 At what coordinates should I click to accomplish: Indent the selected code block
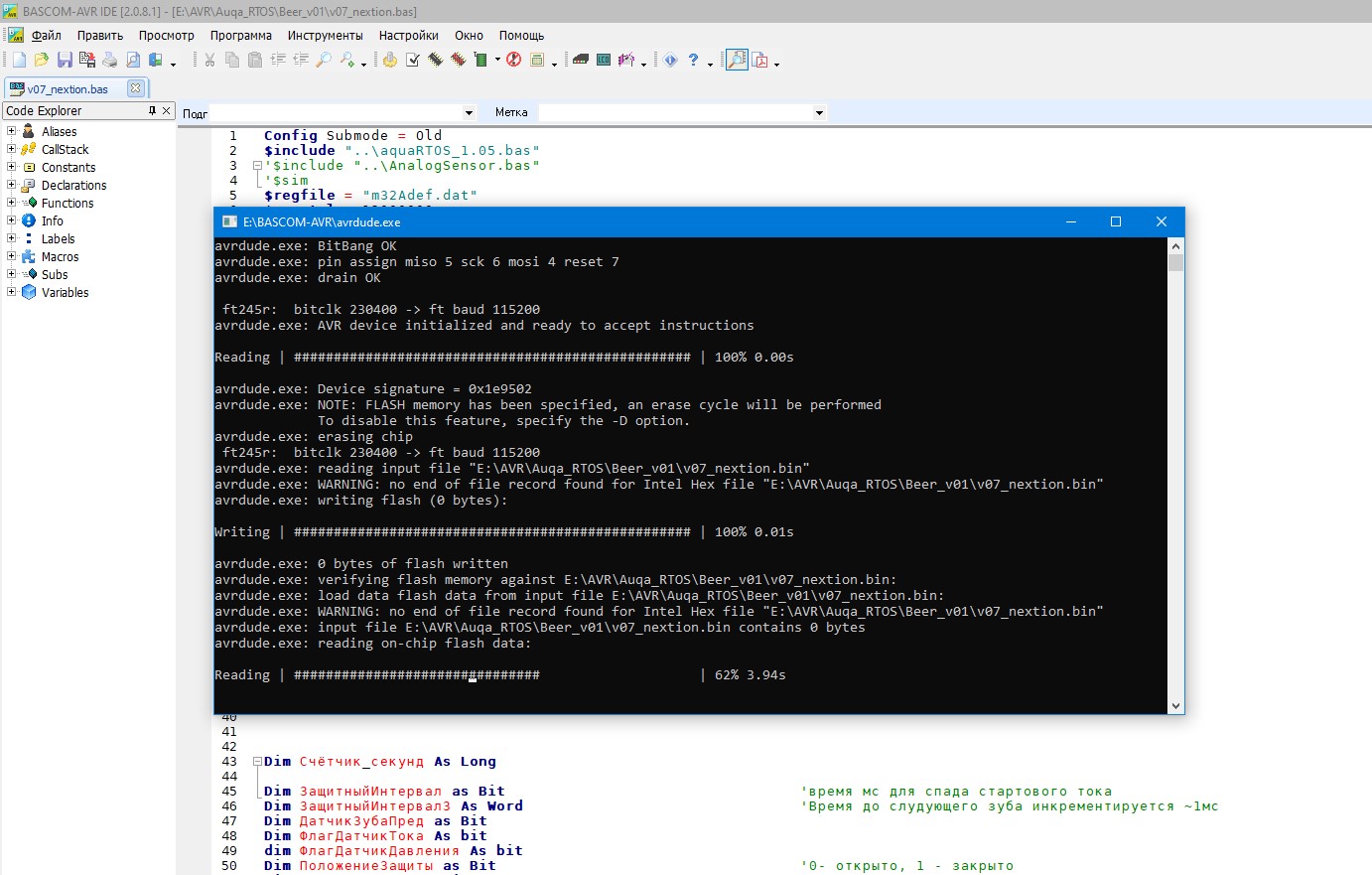(x=278, y=60)
